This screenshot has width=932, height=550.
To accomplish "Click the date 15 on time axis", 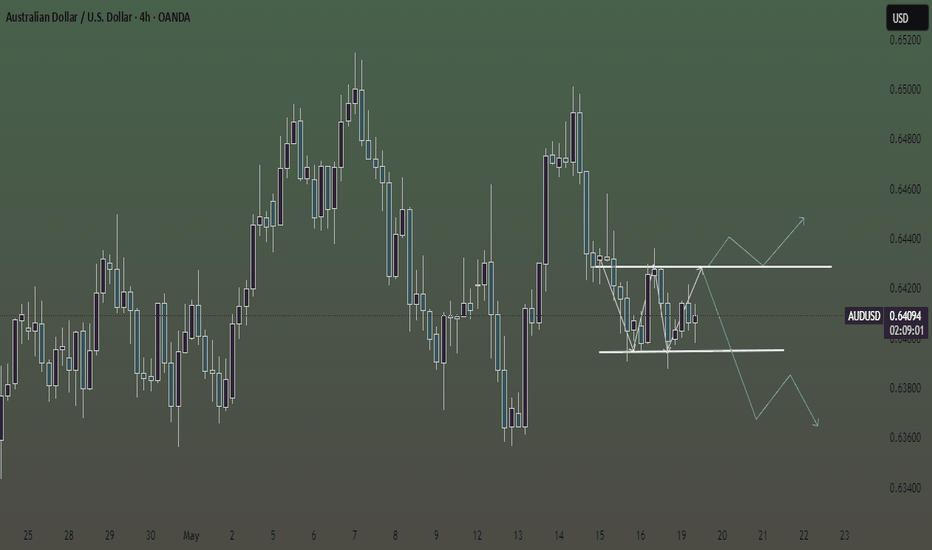I will tap(599, 536).
